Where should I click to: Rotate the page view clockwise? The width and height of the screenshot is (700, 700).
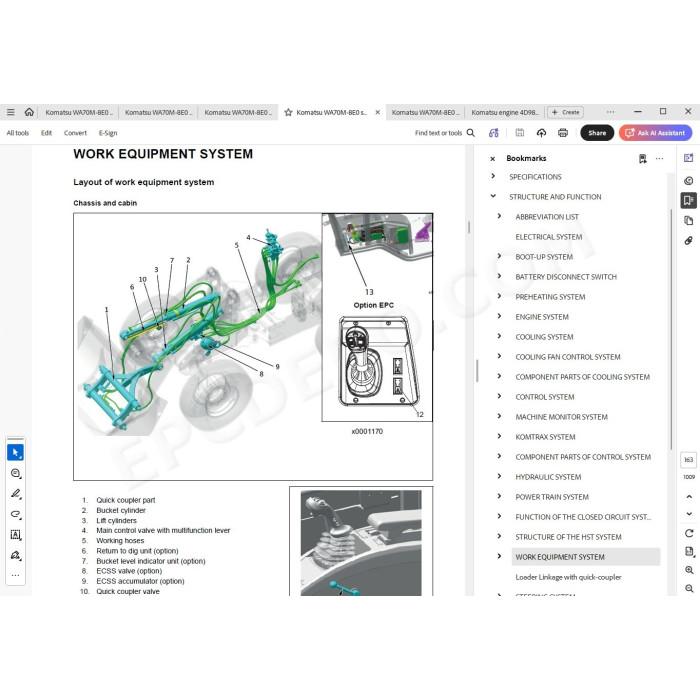coord(689,533)
